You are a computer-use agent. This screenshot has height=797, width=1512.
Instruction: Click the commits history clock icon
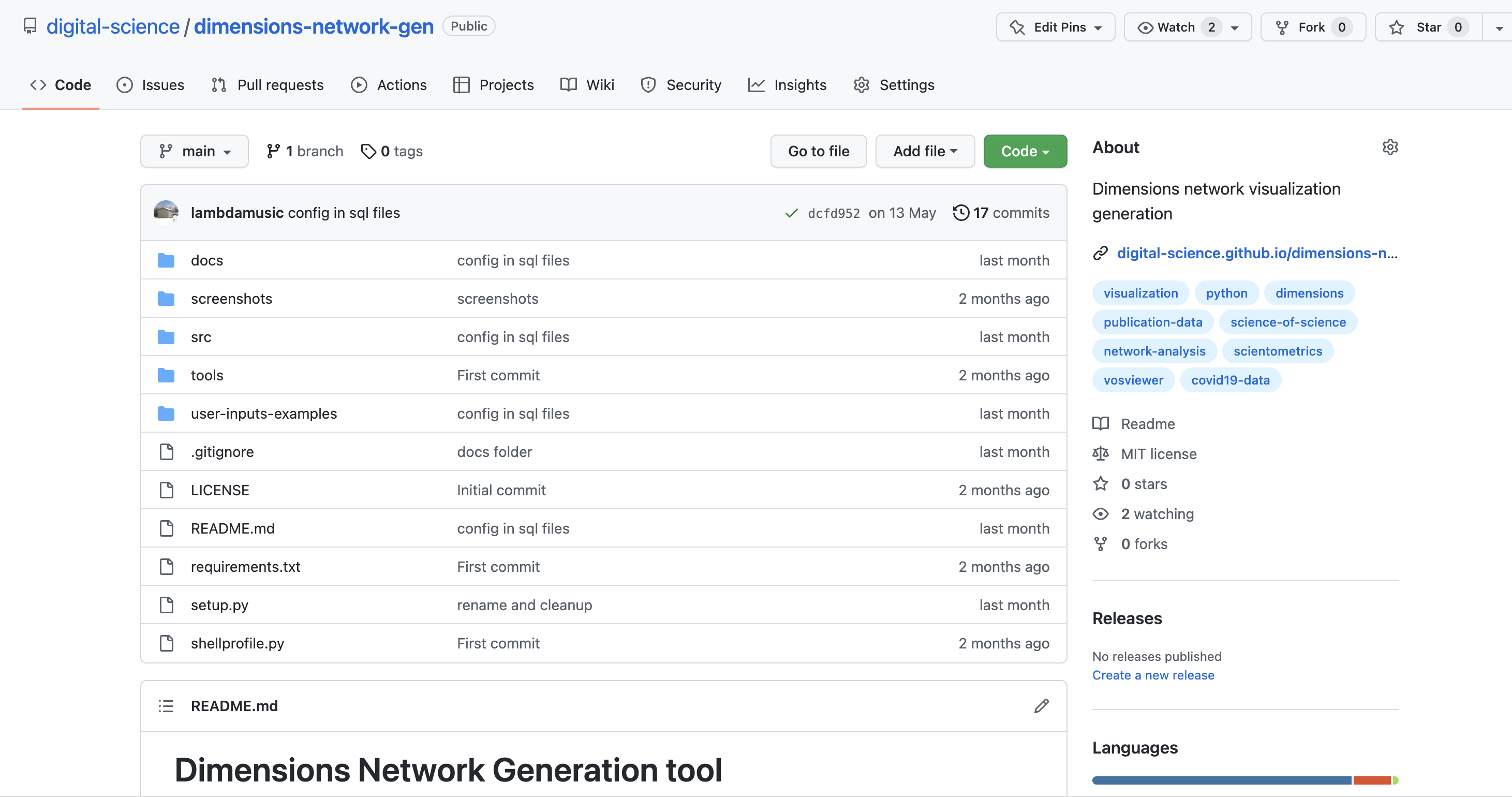click(x=961, y=213)
